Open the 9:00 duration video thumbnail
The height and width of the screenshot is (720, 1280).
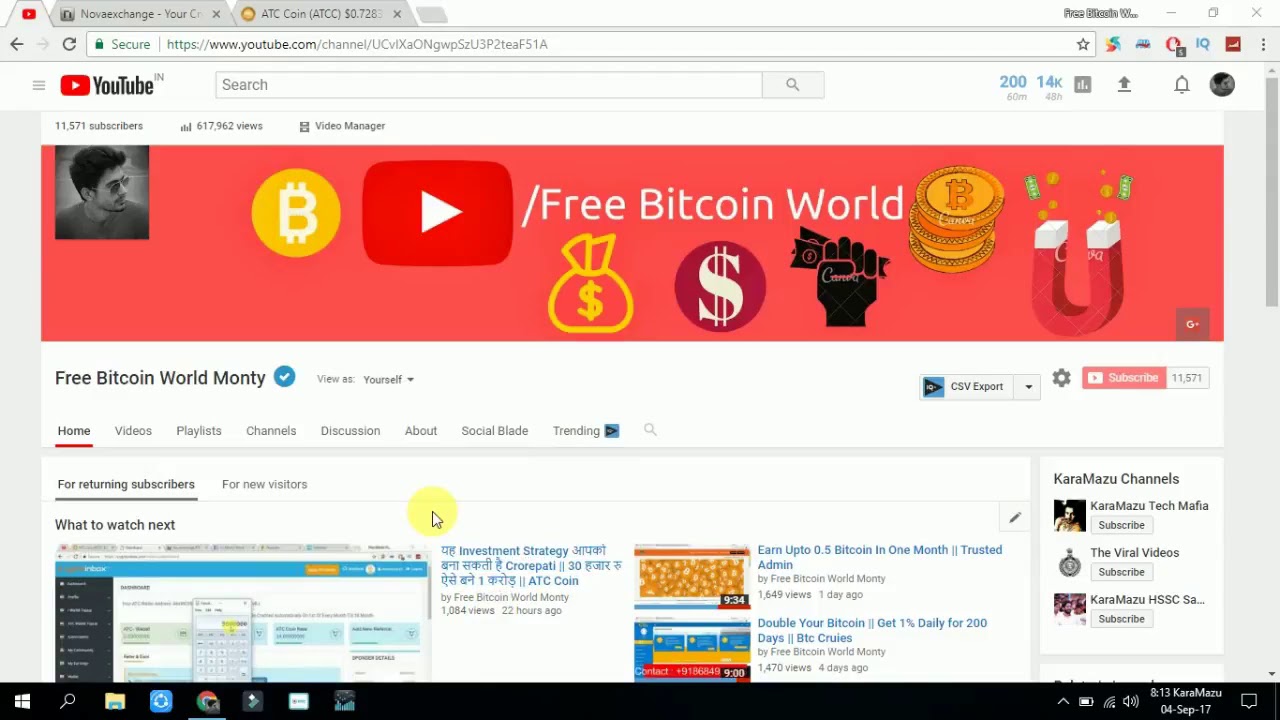(x=692, y=649)
